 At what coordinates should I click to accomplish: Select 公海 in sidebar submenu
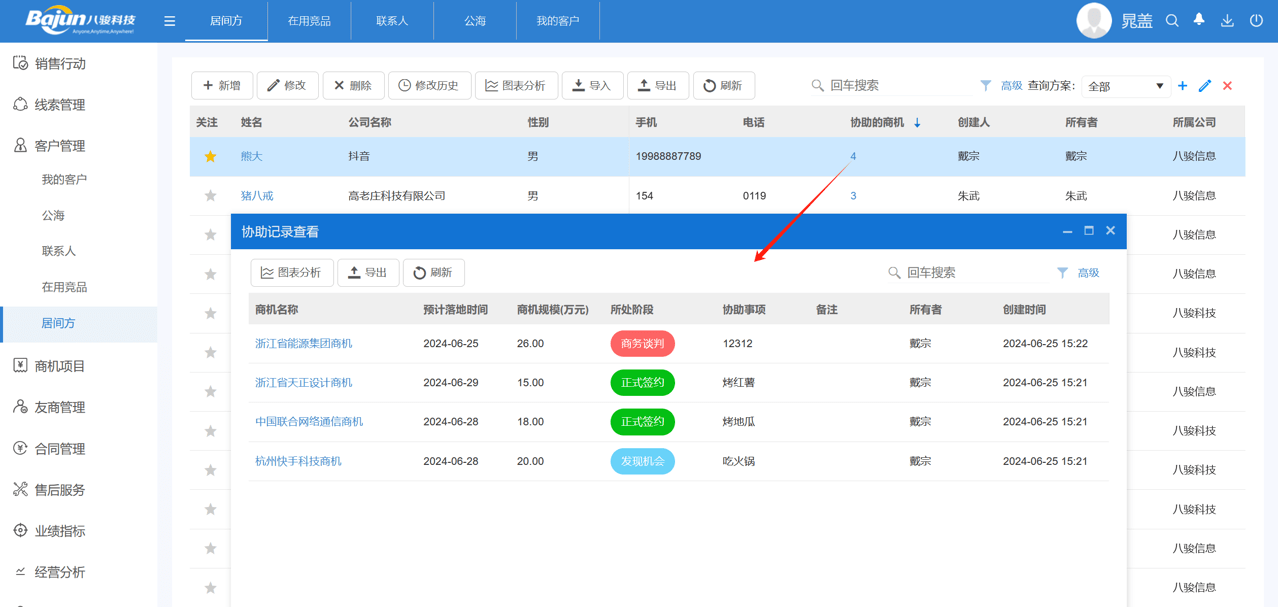coord(53,216)
